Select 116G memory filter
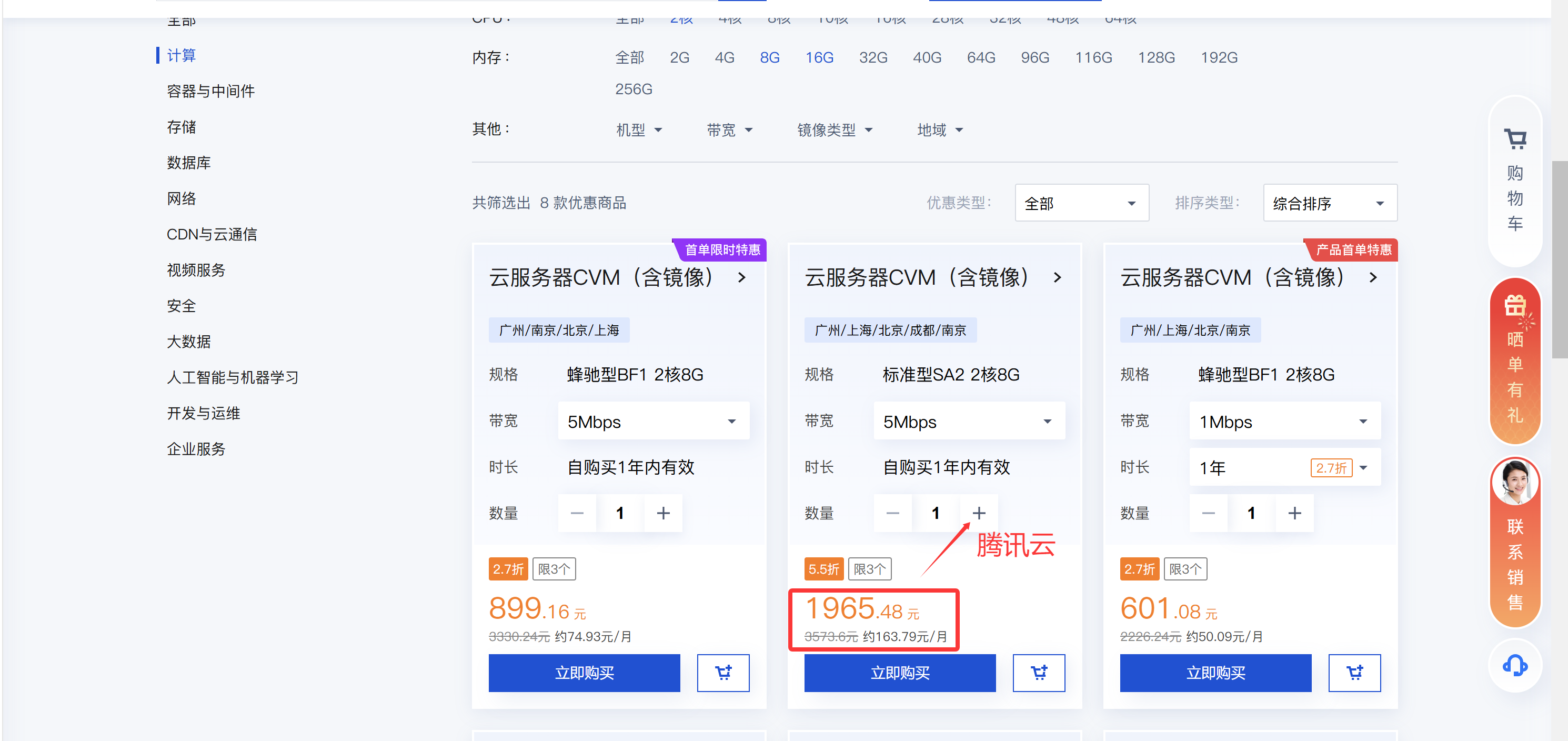Screen dimensions: 1568x741 tap(1093, 58)
